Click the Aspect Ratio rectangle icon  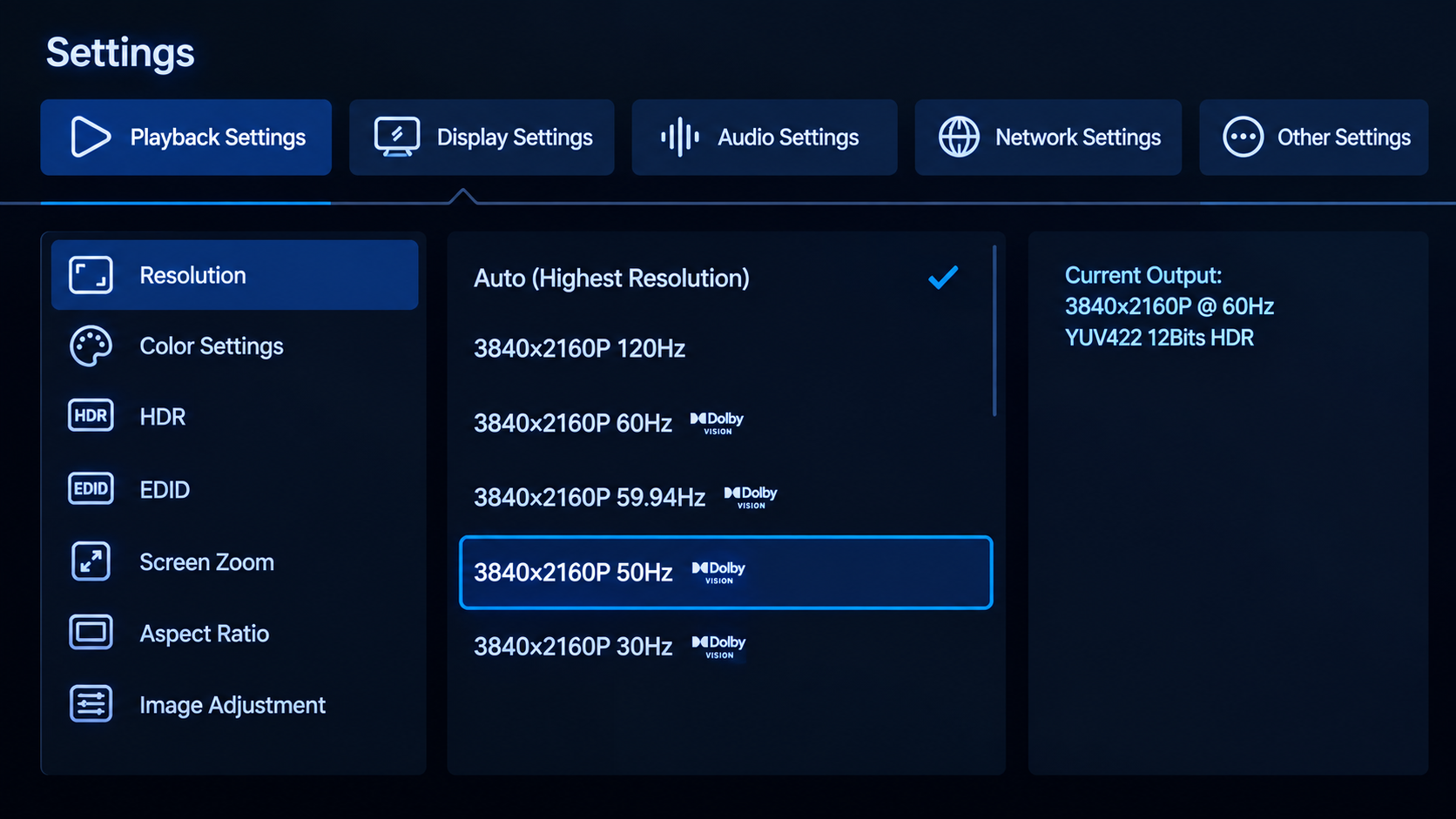91,632
